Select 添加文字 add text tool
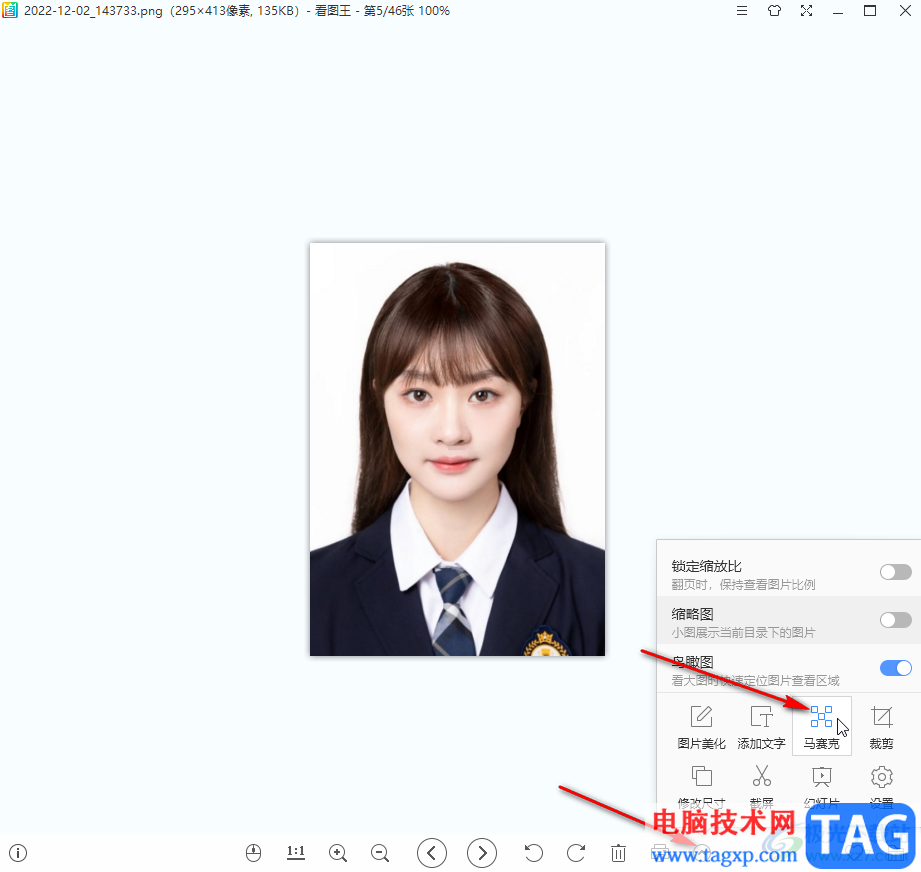The height and width of the screenshot is (872, 921). 761,727
